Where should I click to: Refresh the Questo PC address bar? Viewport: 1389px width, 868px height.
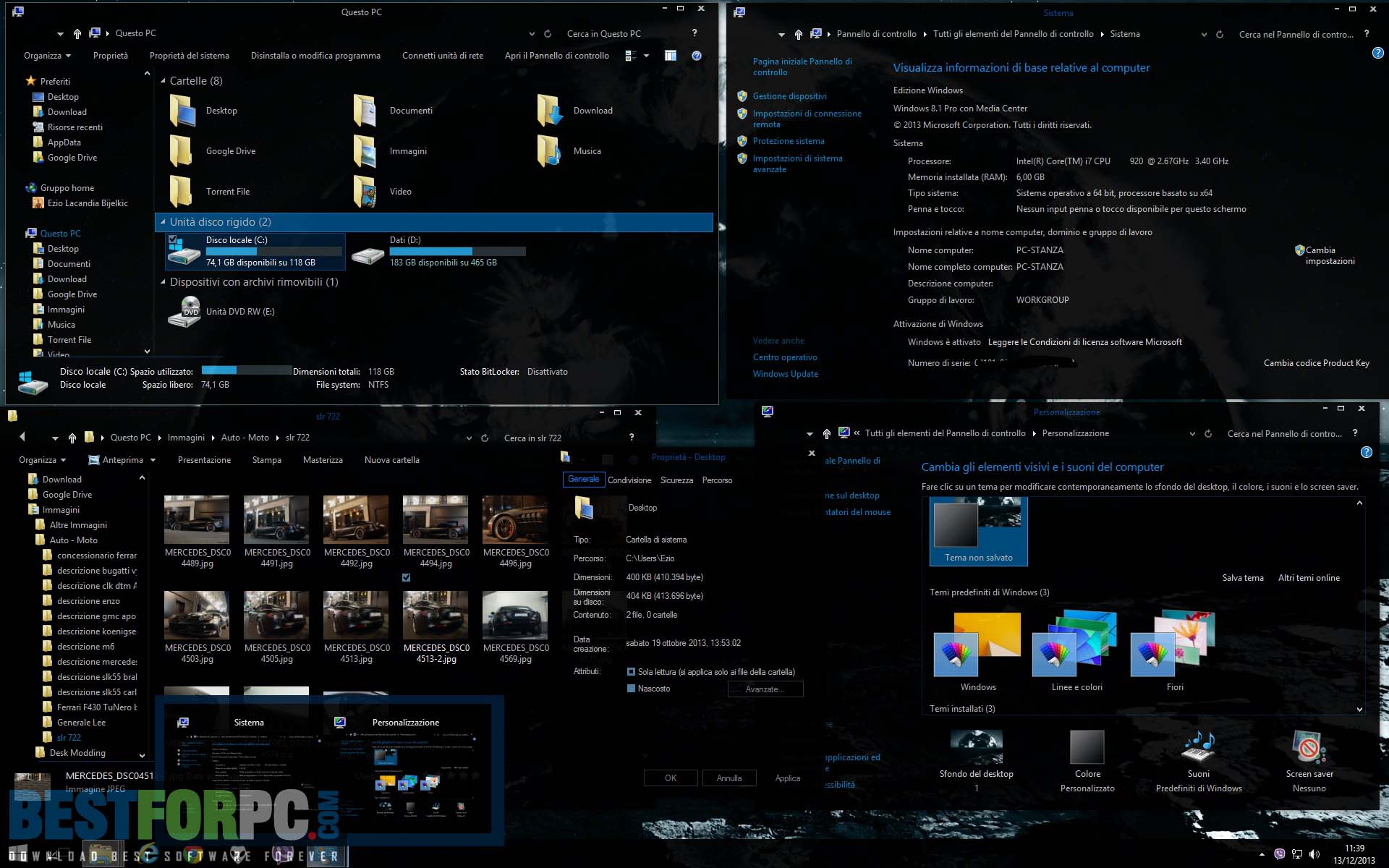point(548,33)
